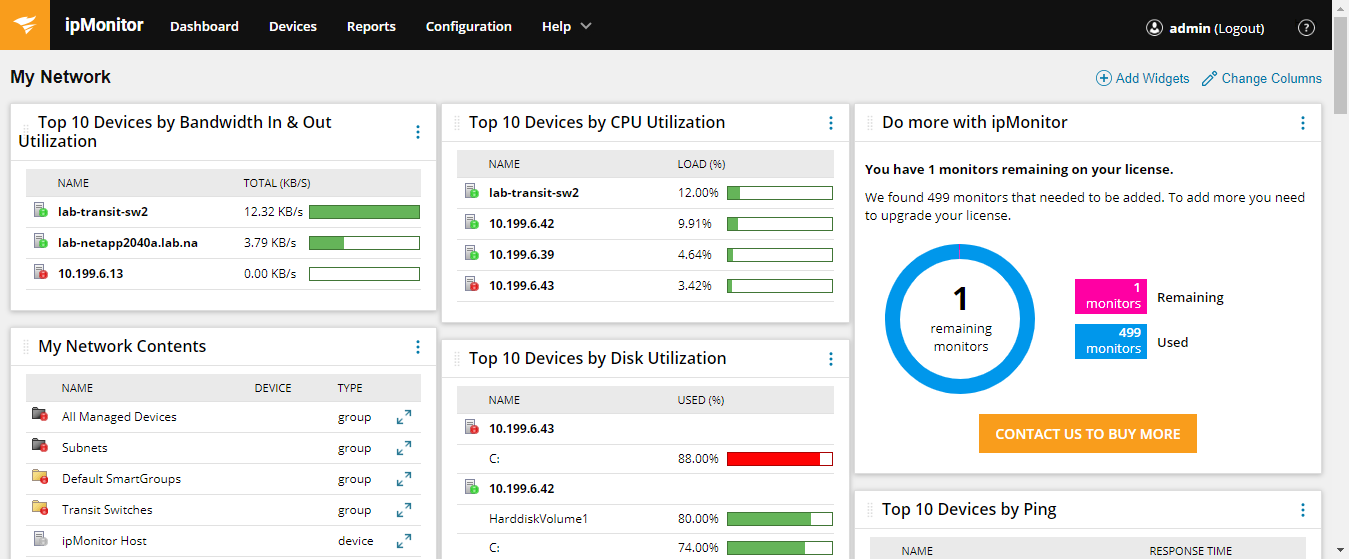Viewport: 1349px width, 559px height.
Task: Click the plus icon beside Add Widgets
Action: 1104,78
